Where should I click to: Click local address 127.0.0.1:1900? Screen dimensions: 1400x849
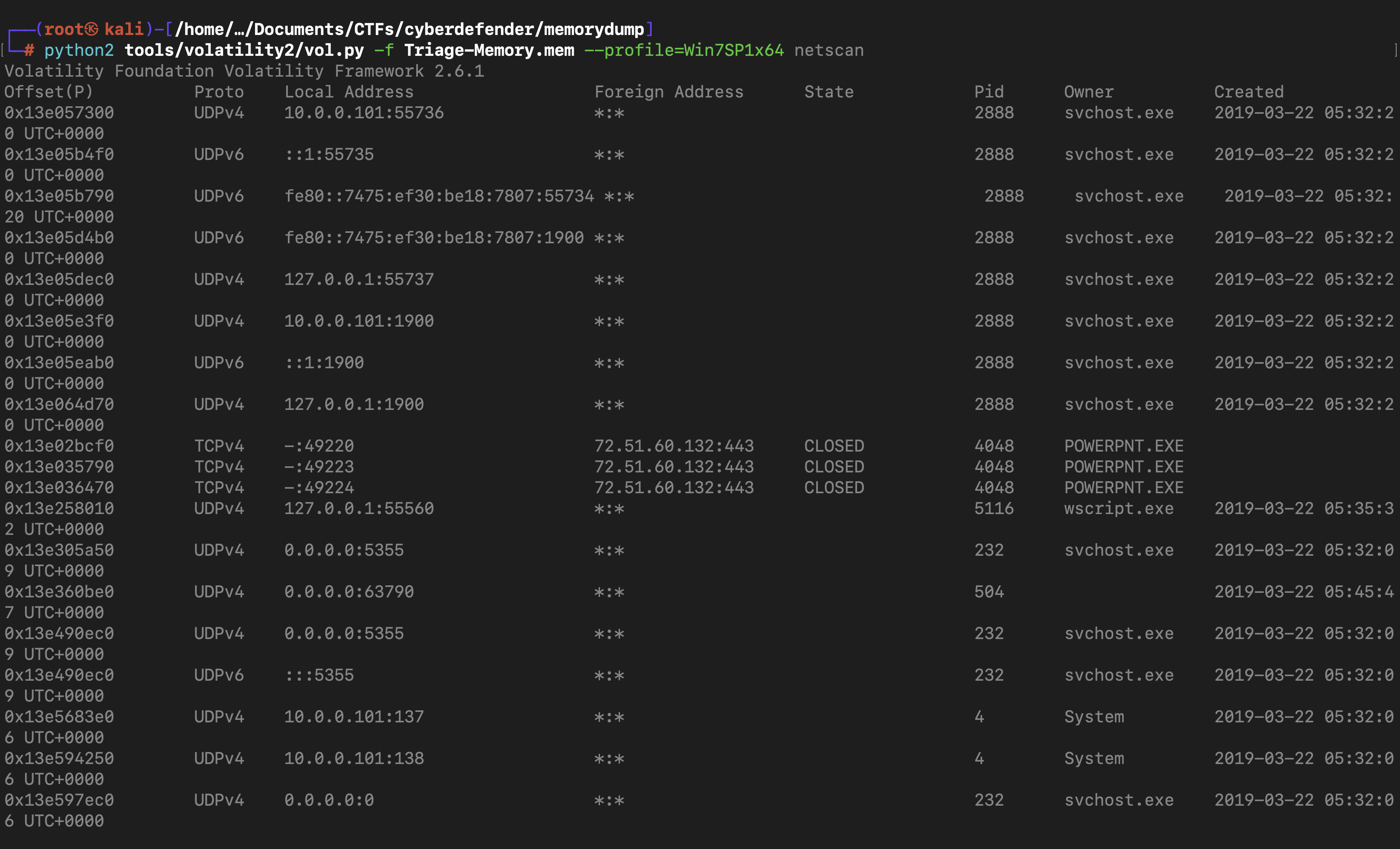354,405
